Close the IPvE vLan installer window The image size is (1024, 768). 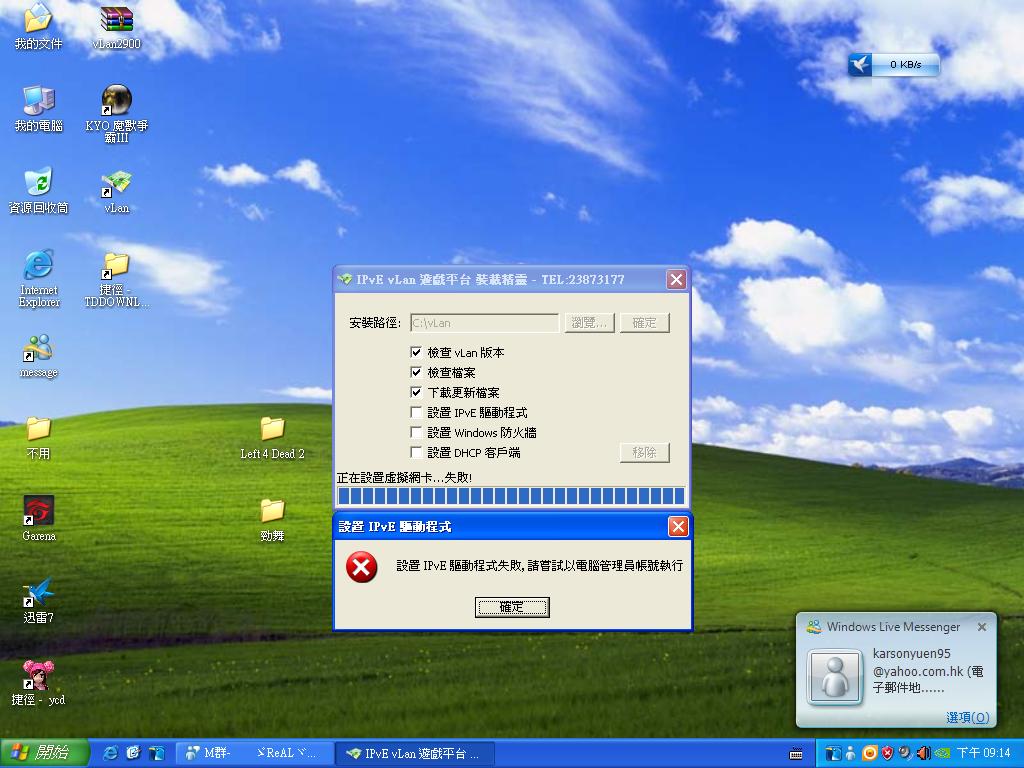(x=677, y=280)
